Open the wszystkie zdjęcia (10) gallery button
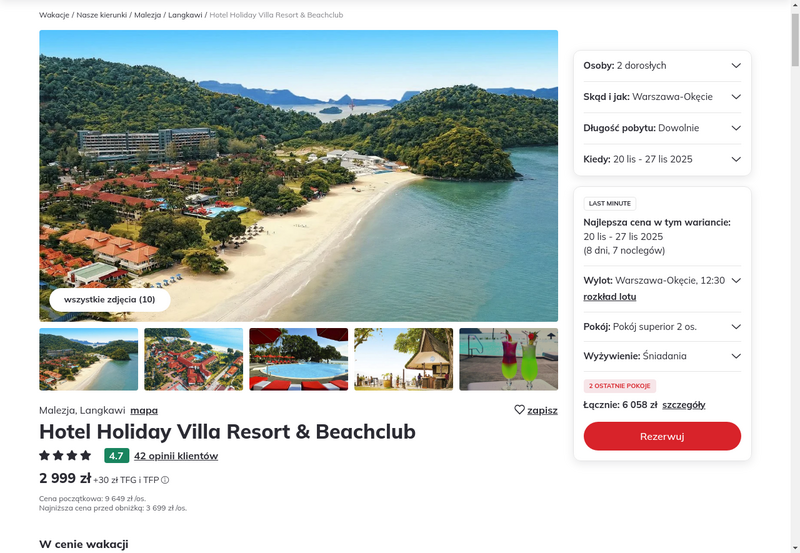 pyautogui.click(x=110, y=299)
